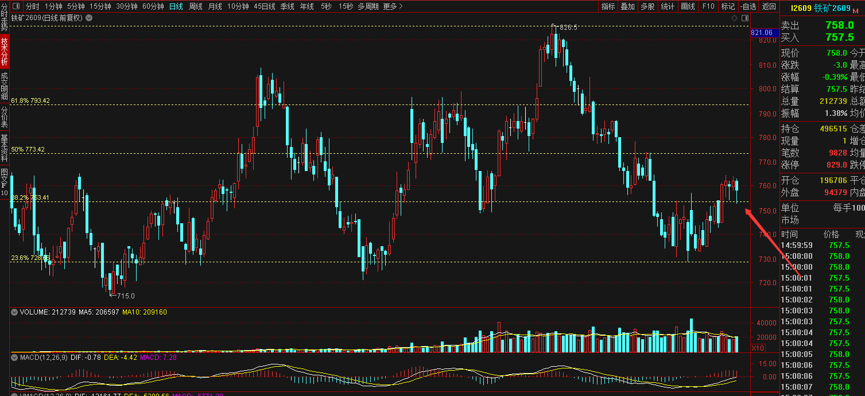Click the 总量 value 212739
The height and width of the screenshot is (396, 865).
click(x=835, y=101)
